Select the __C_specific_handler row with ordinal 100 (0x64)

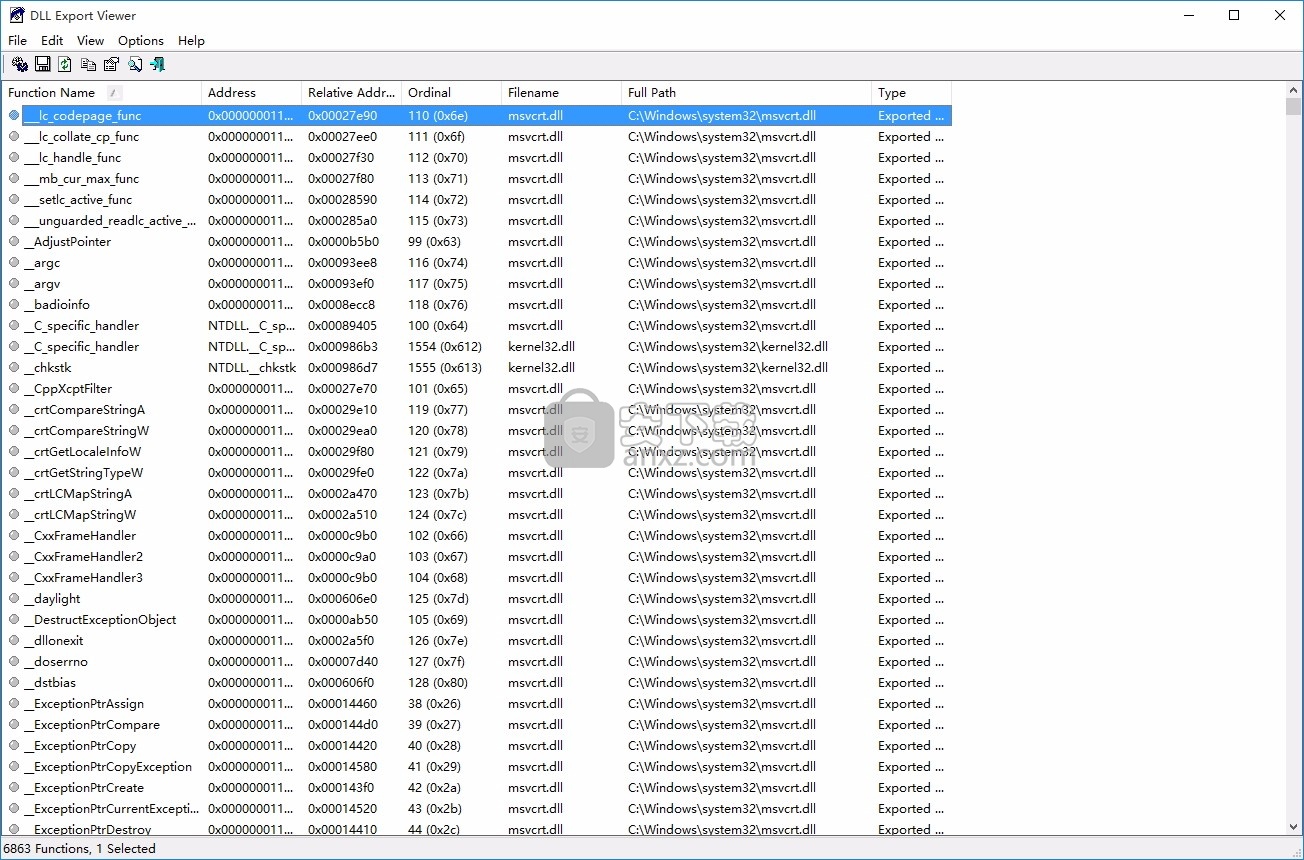click(x=477, y=326)
